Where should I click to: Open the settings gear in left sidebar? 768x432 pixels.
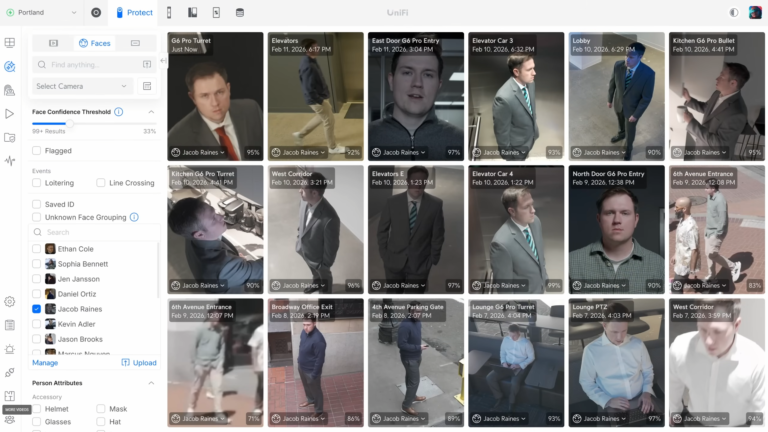click(x=10, y=301)
